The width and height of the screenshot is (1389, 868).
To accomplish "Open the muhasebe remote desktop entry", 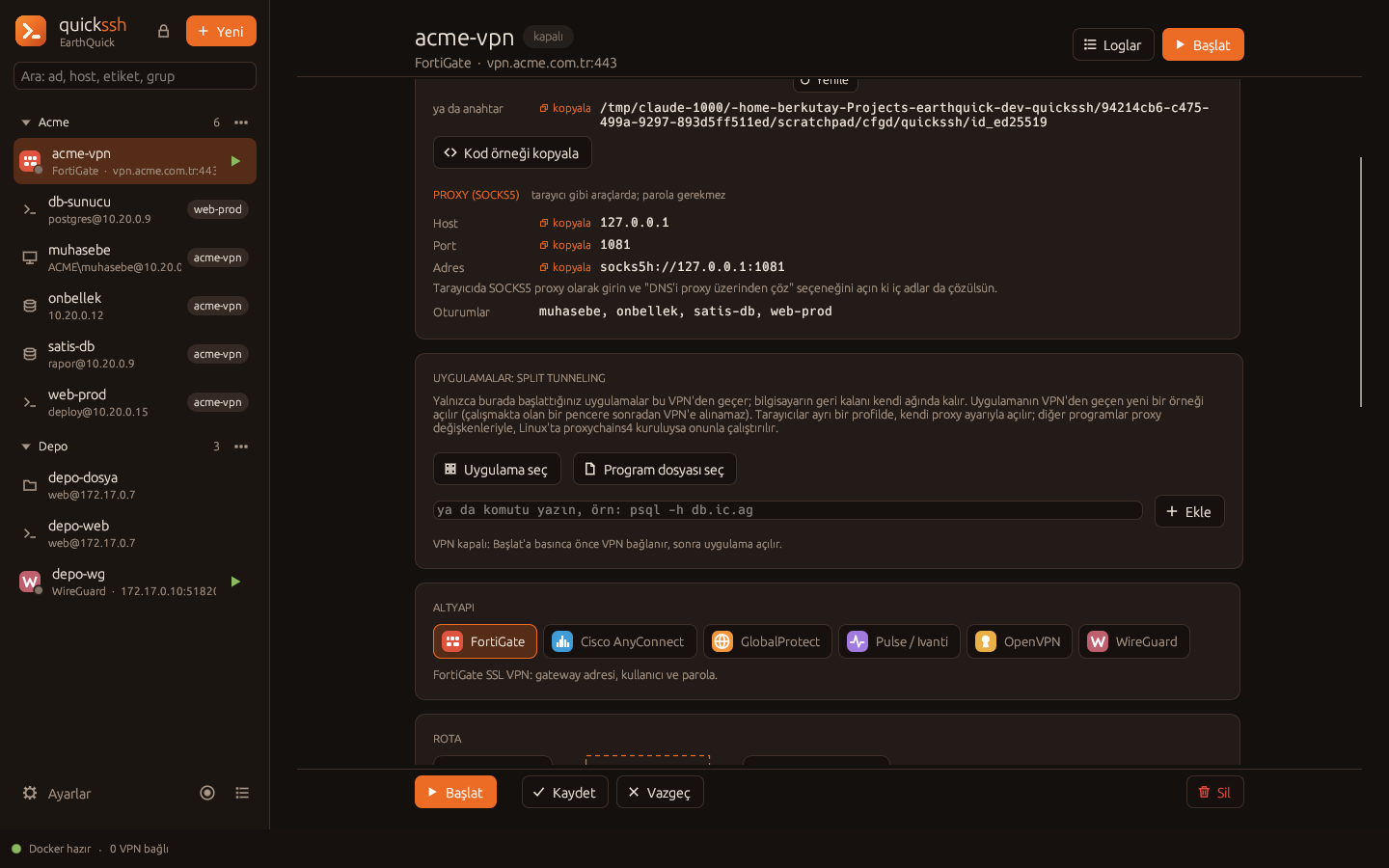I will (135, 258).
